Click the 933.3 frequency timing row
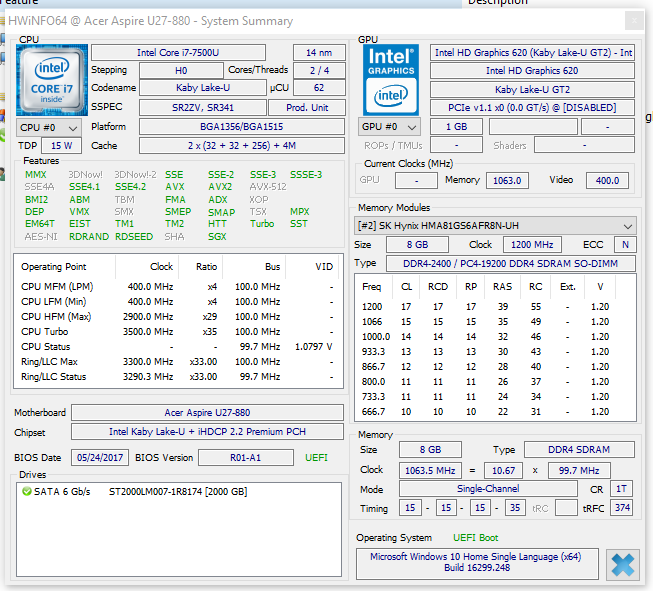 (x=495, y=352)
